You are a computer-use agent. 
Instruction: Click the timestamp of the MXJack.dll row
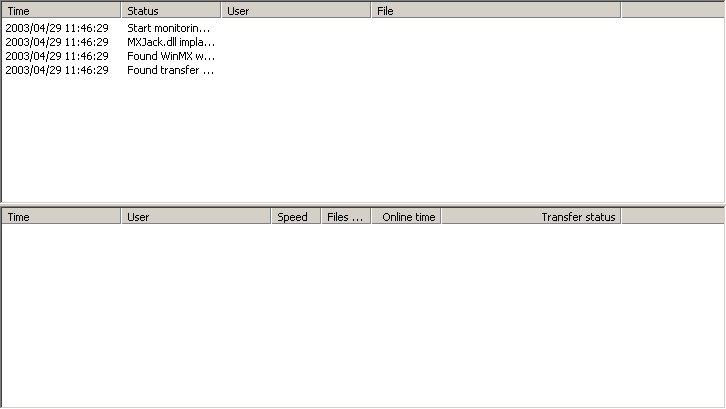[57, 42]
